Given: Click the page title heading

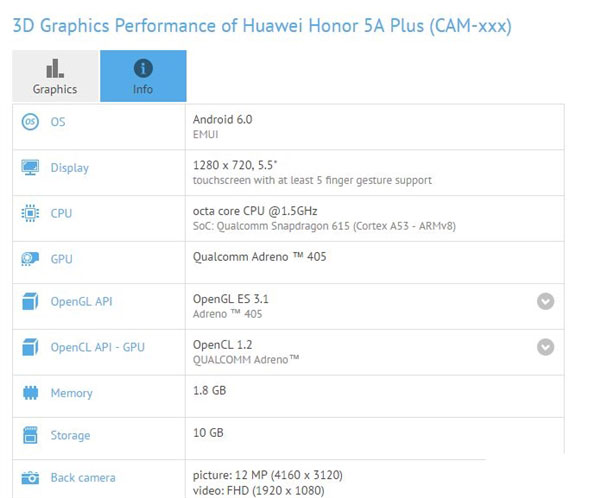Looking at the screenshot, I should (x=261, y=25).
